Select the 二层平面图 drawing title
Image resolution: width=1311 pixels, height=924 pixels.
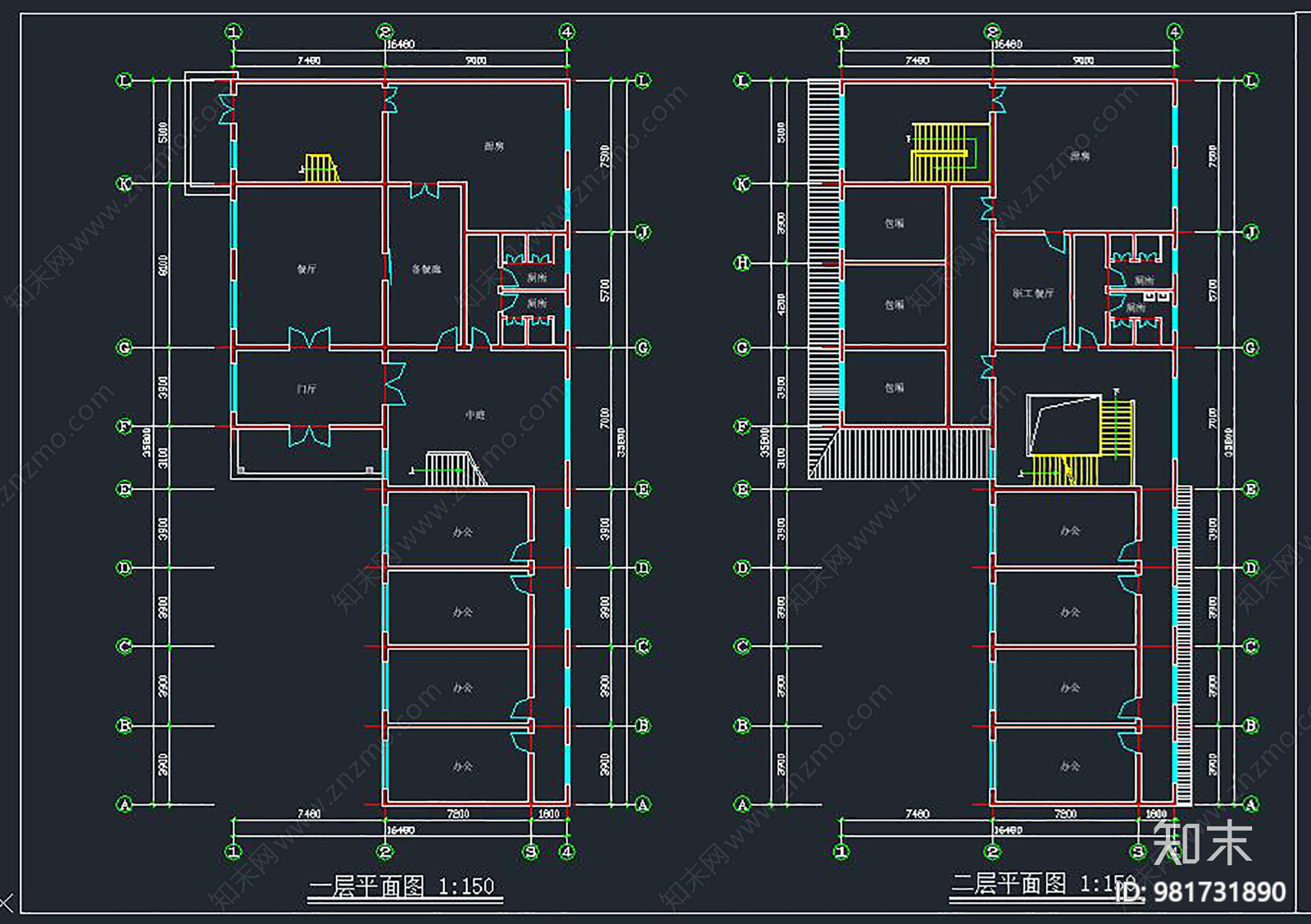point(1009,884)
